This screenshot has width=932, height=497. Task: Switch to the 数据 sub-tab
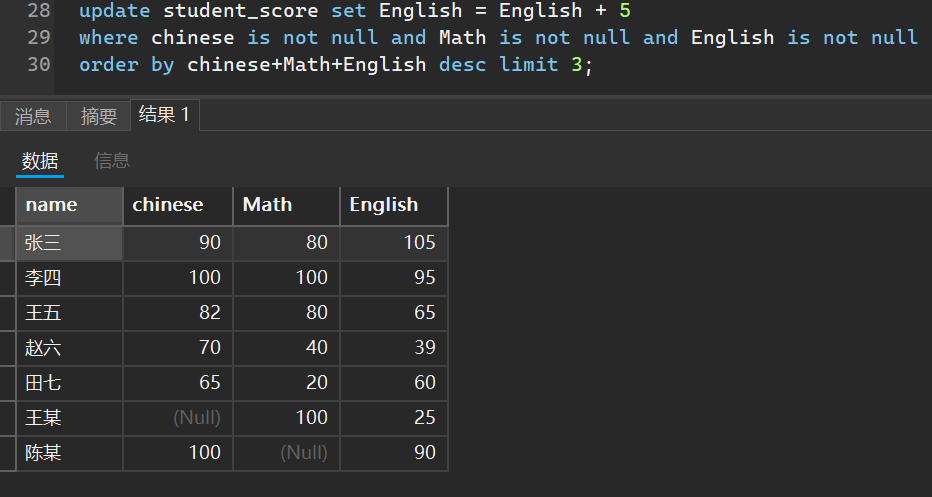point(40,161)
